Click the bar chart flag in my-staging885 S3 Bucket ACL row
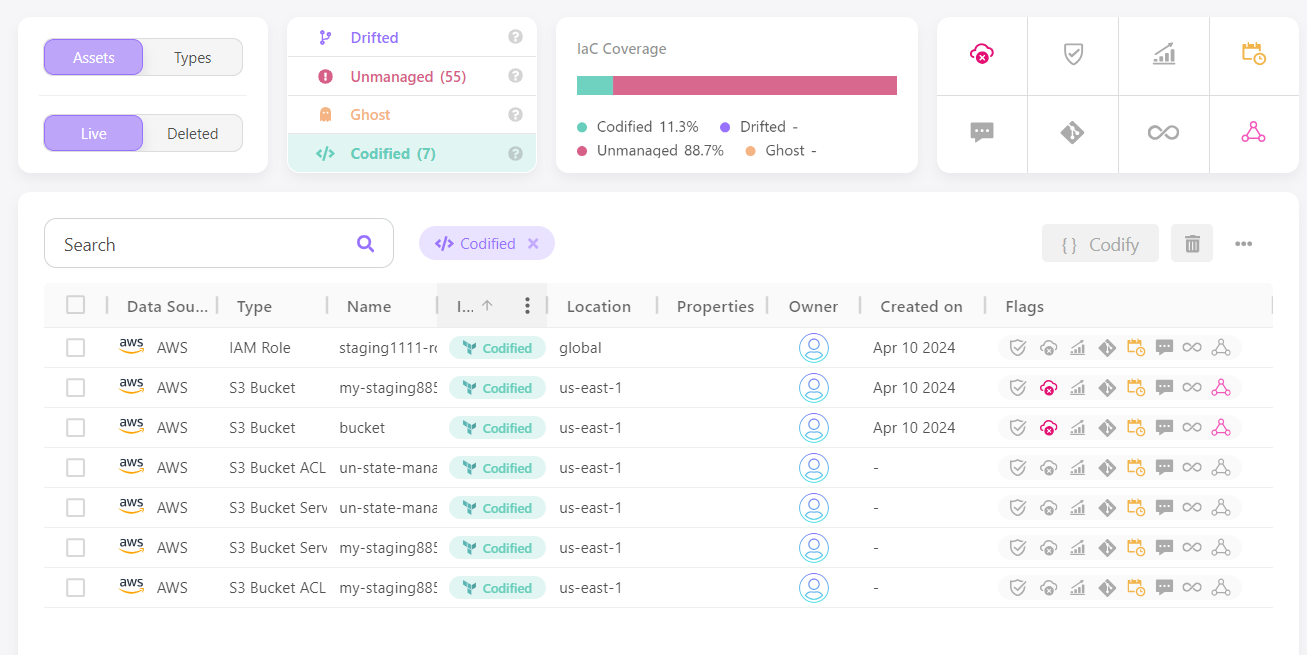Image resolution: width=1307 pixels, height=655 pixels. click(x=1077, y=588)
